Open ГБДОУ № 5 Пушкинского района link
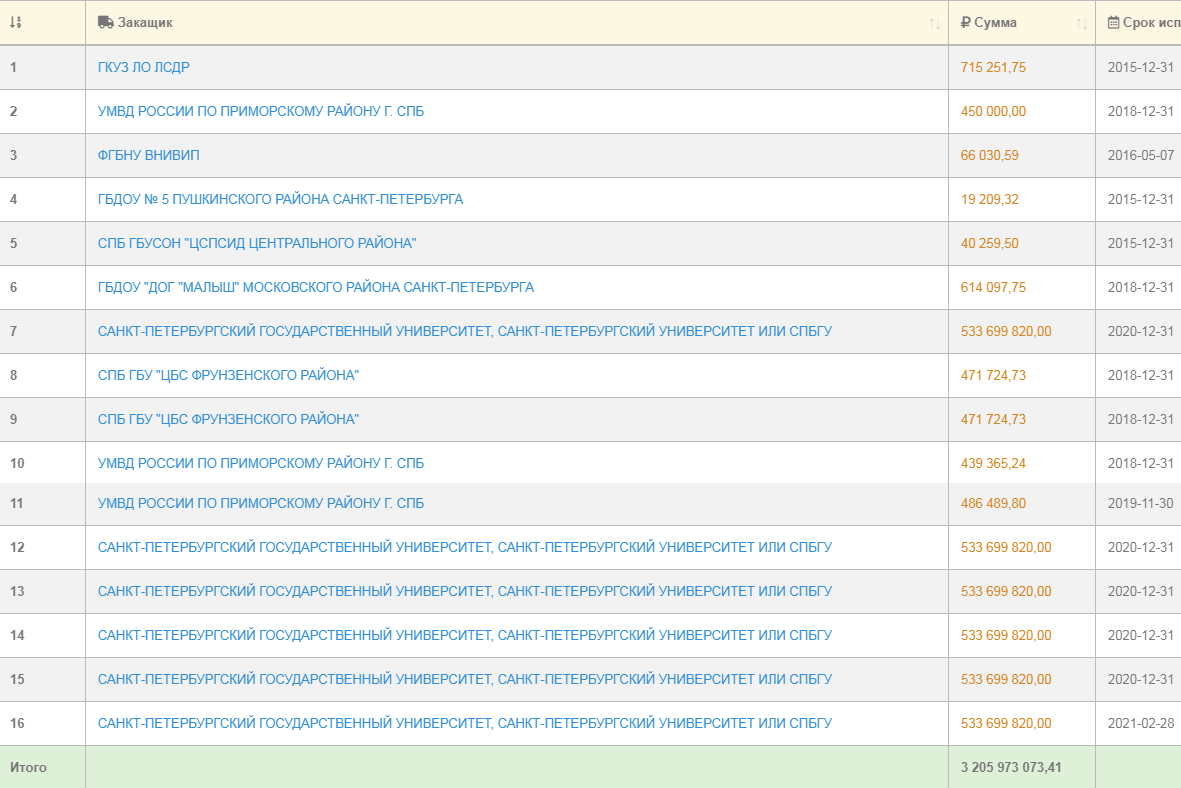Screen dimensions: 1181x788 [280, 200]
